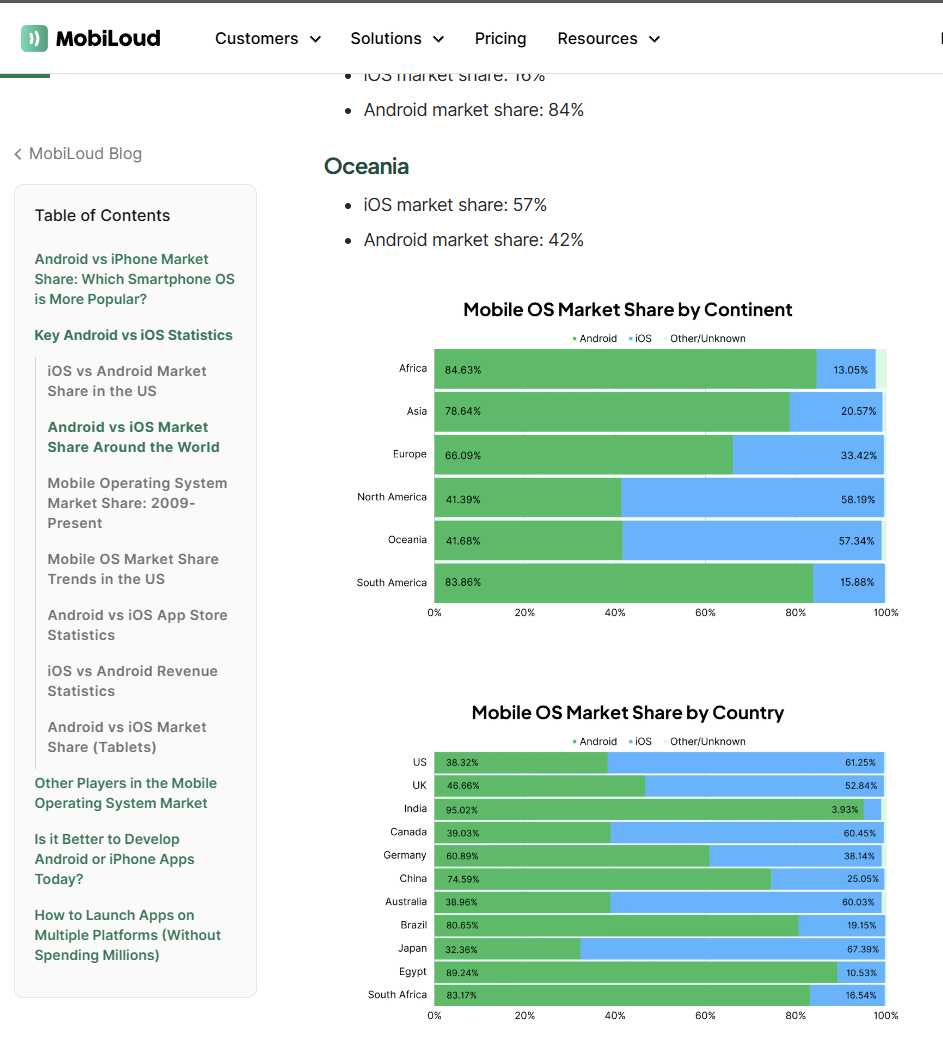This screenshot has height=1042, width=943.
Task: Click the Oceania heading
Action: 366,166
